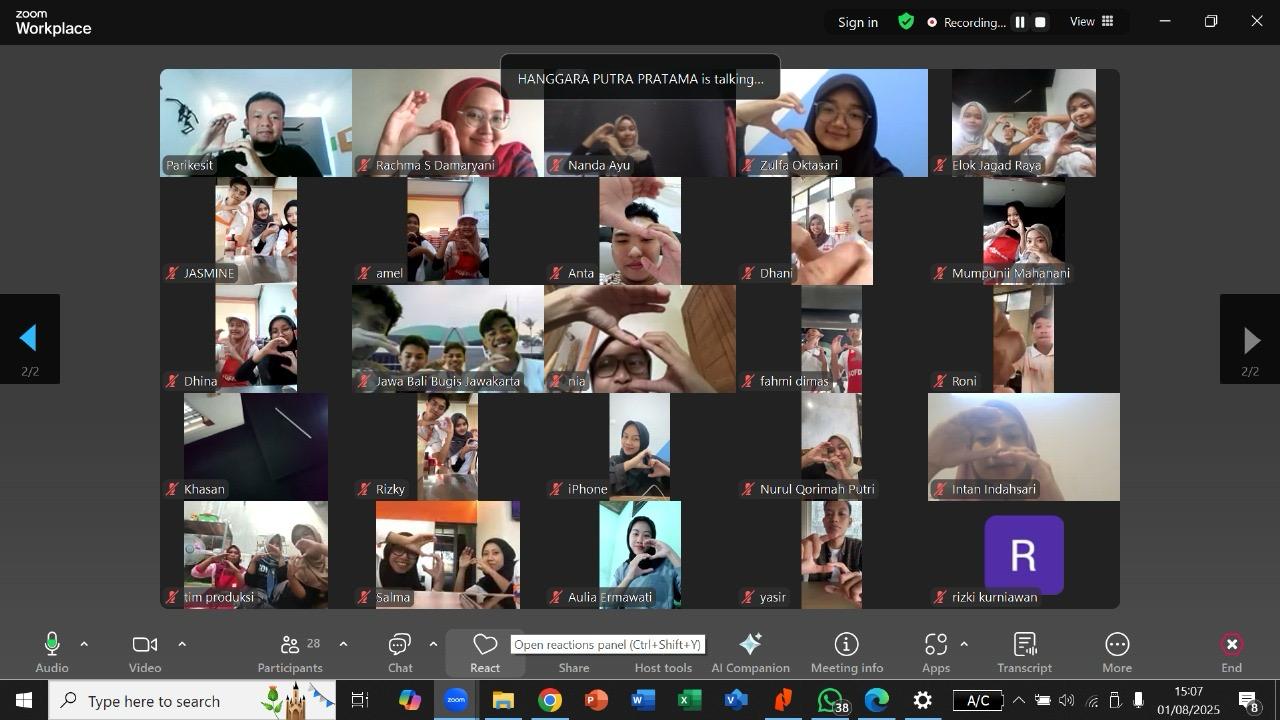Expand audio options arrow next to Audio

84,644
